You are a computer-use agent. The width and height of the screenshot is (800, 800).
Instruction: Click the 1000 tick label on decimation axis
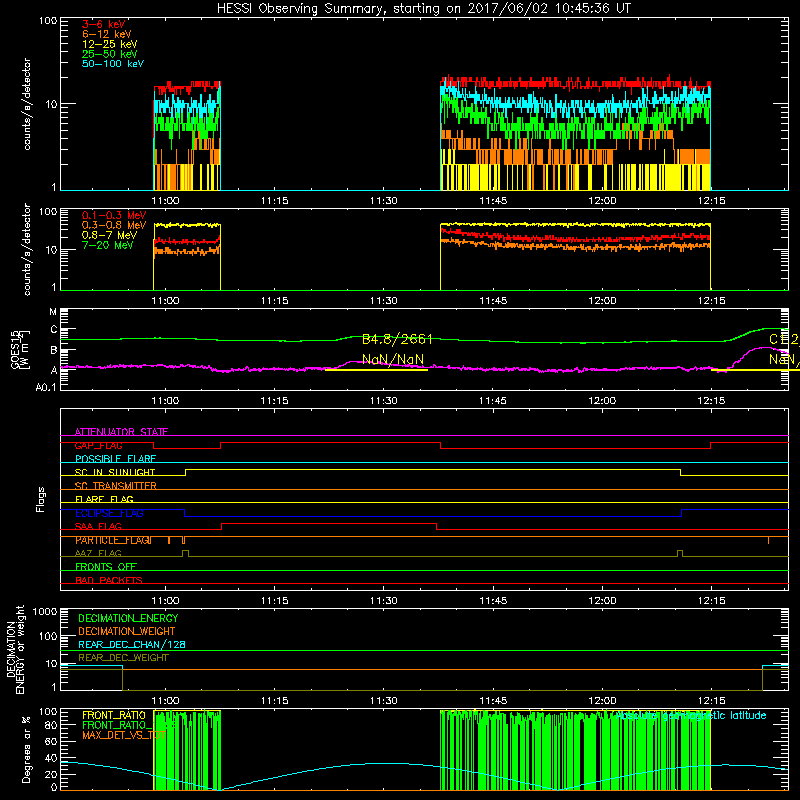click(45, 612)
